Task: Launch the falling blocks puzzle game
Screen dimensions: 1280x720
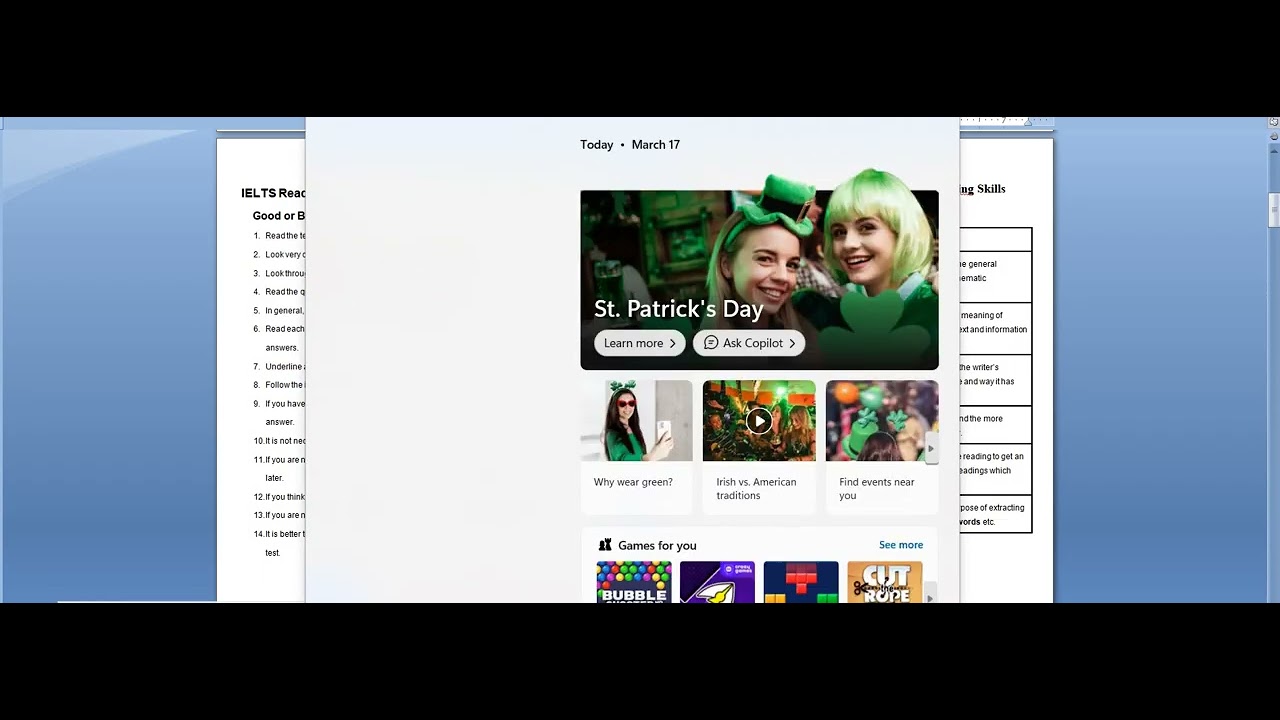Action: pos(801,582)
